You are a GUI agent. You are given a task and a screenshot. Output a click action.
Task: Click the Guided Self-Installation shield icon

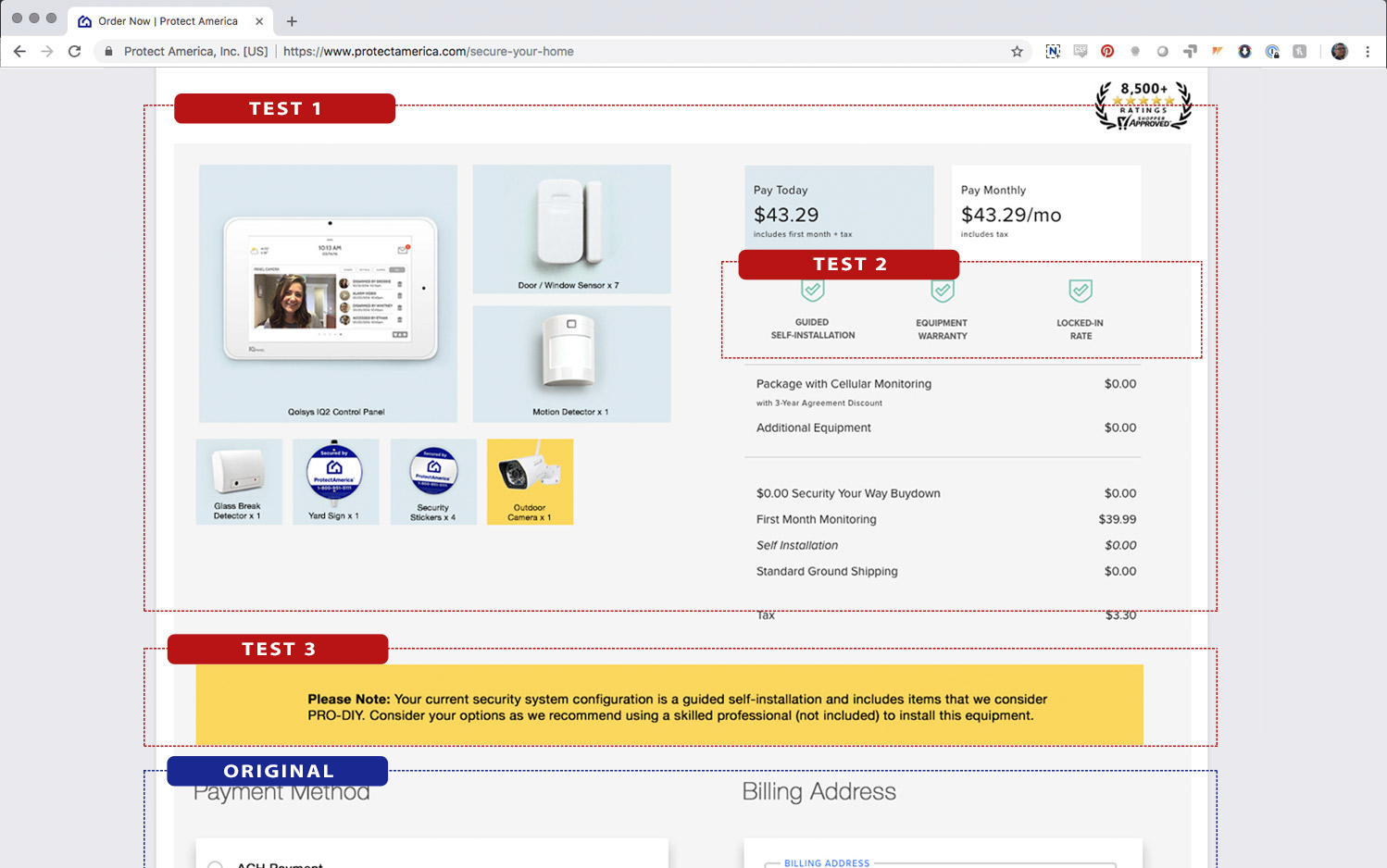pos(812,291)
